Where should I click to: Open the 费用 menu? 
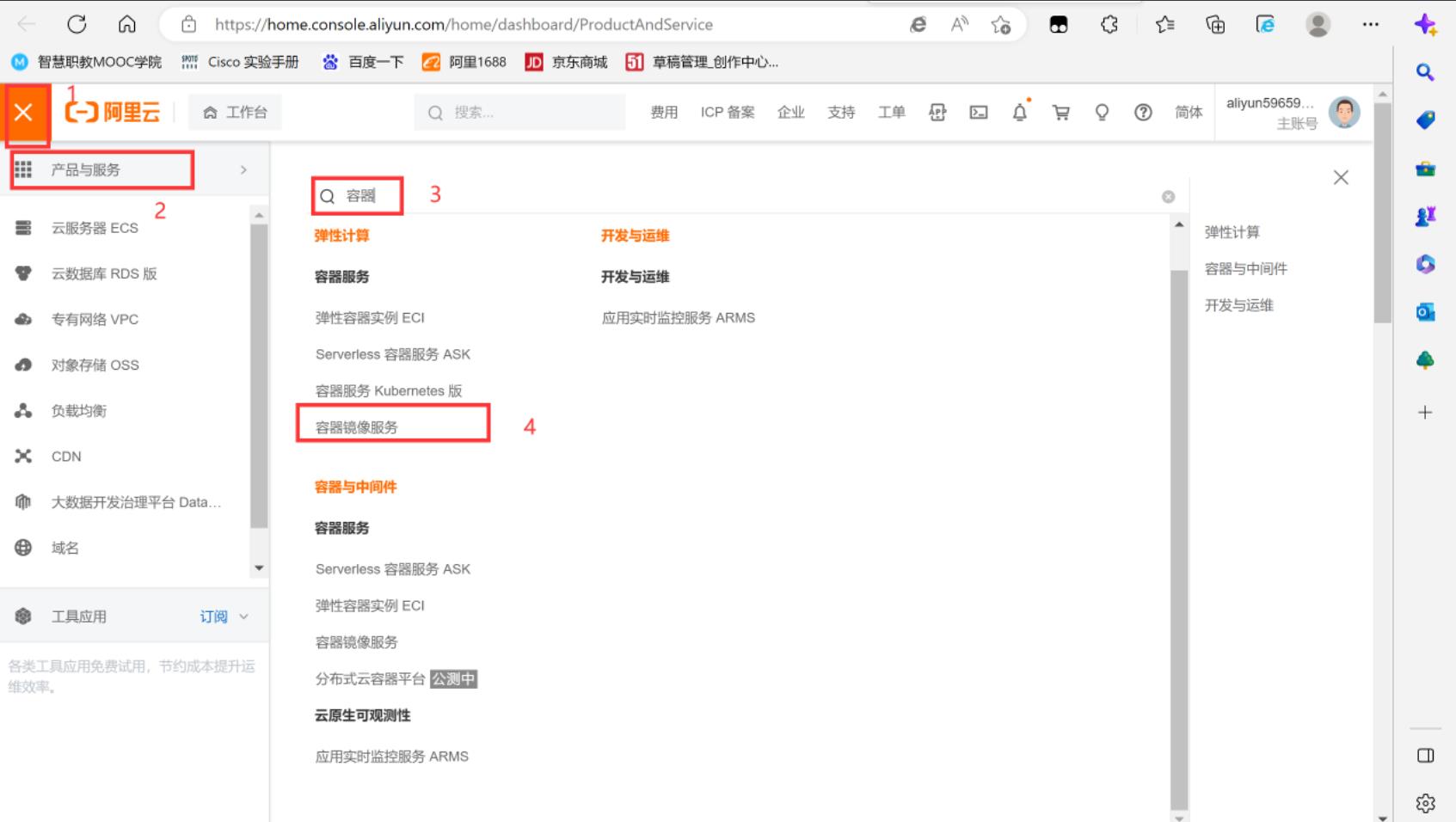(664, 113)
